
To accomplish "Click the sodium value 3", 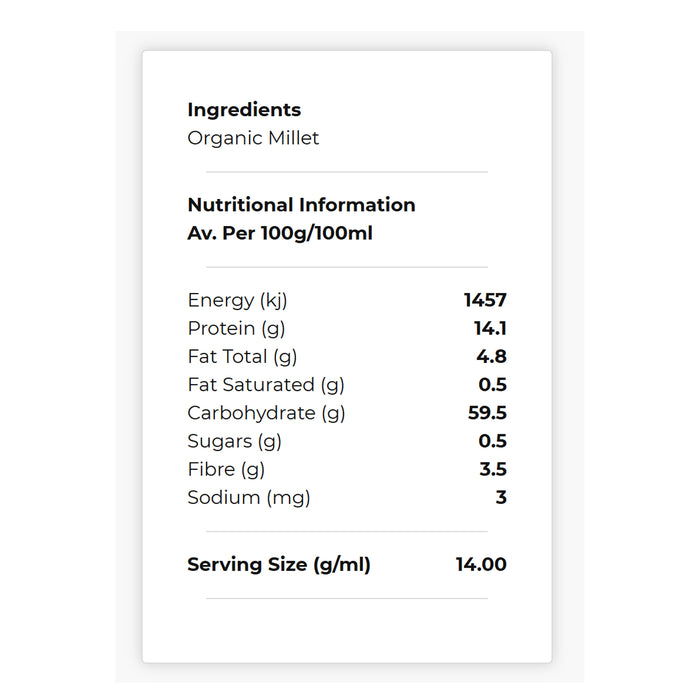I will 501,497.
